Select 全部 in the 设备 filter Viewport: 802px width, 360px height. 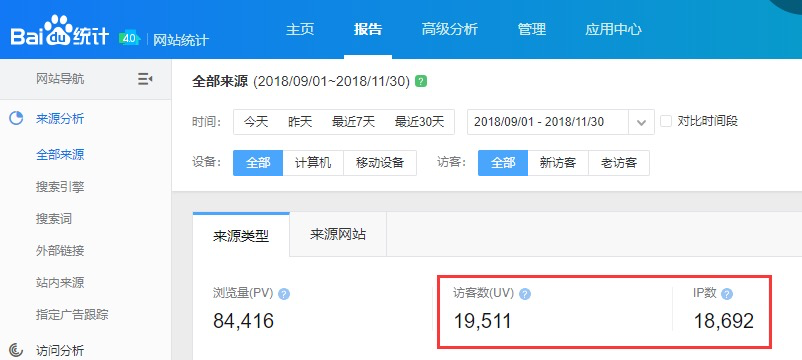tap(258, 163)
